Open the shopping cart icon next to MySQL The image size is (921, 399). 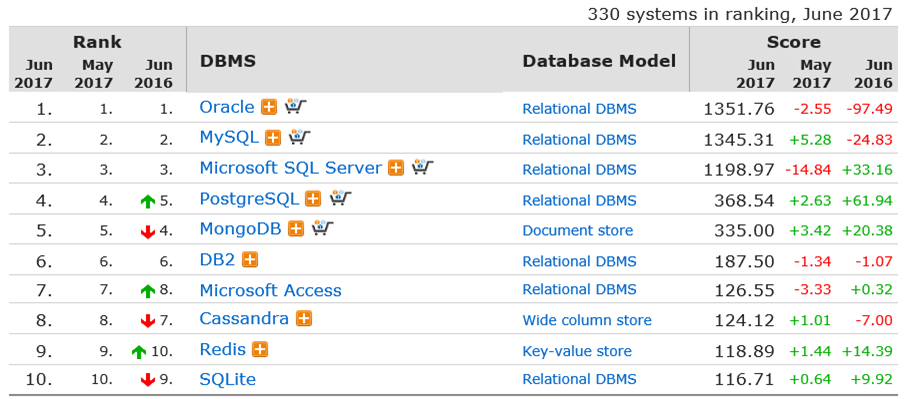[300, 138]
